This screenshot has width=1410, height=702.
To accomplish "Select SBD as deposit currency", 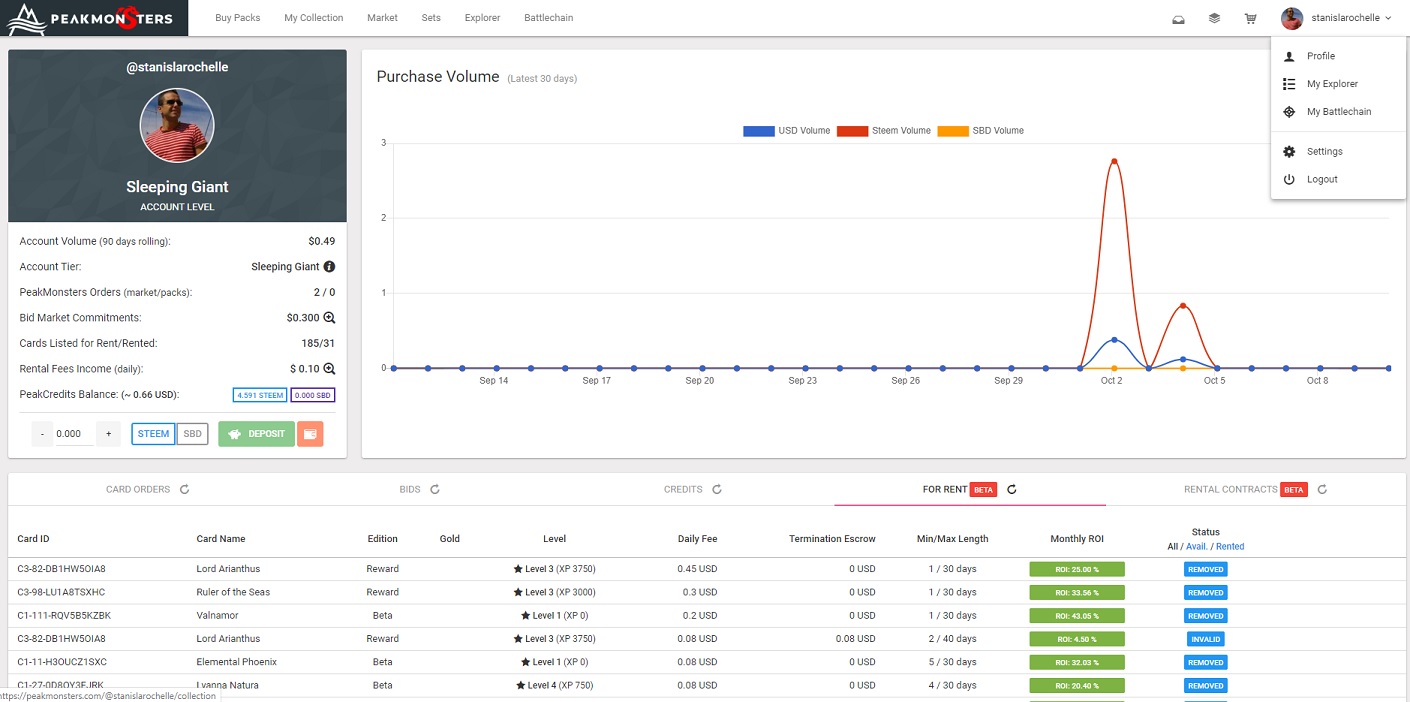I will (192, 434).
